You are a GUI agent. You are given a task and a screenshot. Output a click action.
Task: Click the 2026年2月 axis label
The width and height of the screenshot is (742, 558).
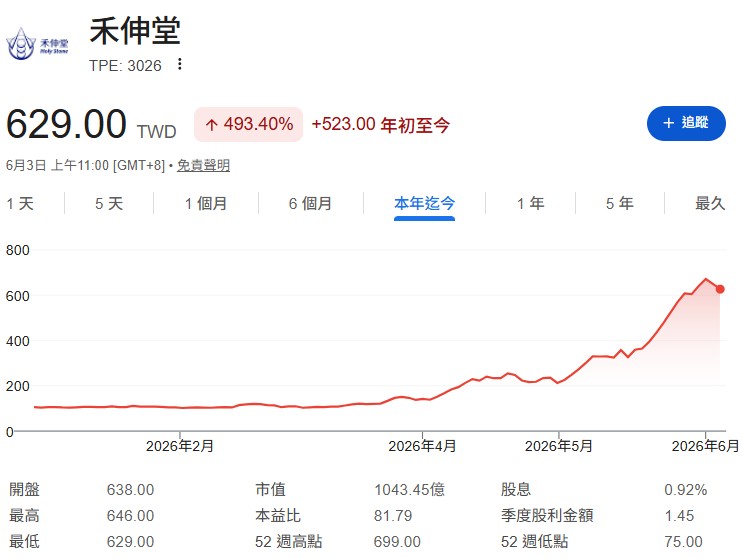[x=180, y=446]
